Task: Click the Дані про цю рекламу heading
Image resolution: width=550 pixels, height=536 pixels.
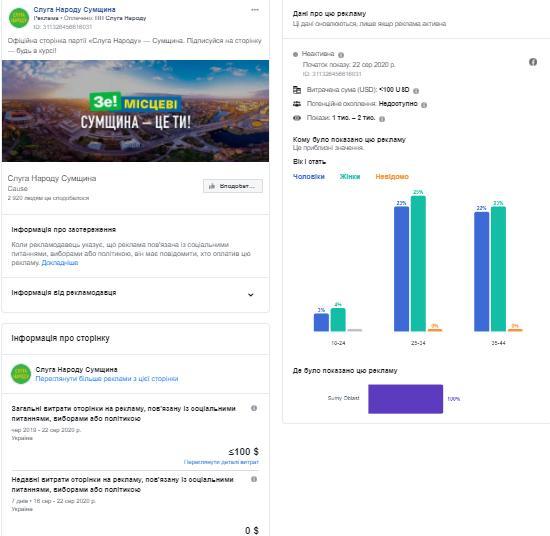Action: tap(329, 14)
